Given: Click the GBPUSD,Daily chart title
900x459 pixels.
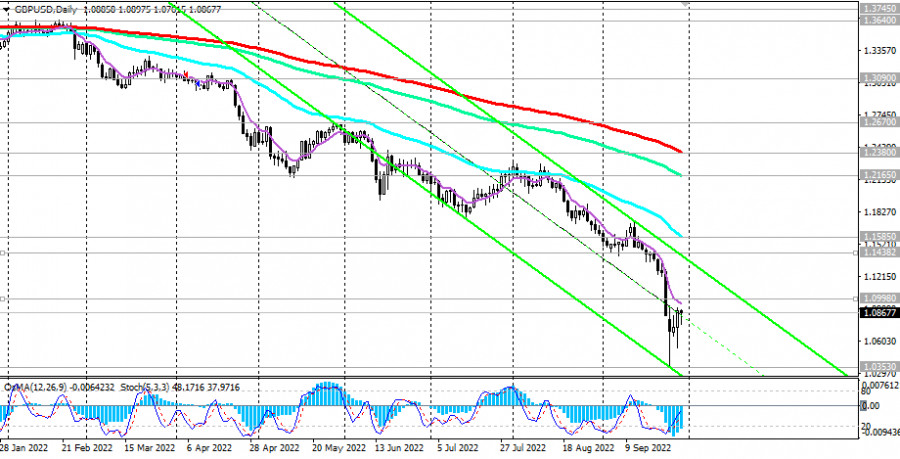Looking at the screenshot, I should [x=47, y=6].
